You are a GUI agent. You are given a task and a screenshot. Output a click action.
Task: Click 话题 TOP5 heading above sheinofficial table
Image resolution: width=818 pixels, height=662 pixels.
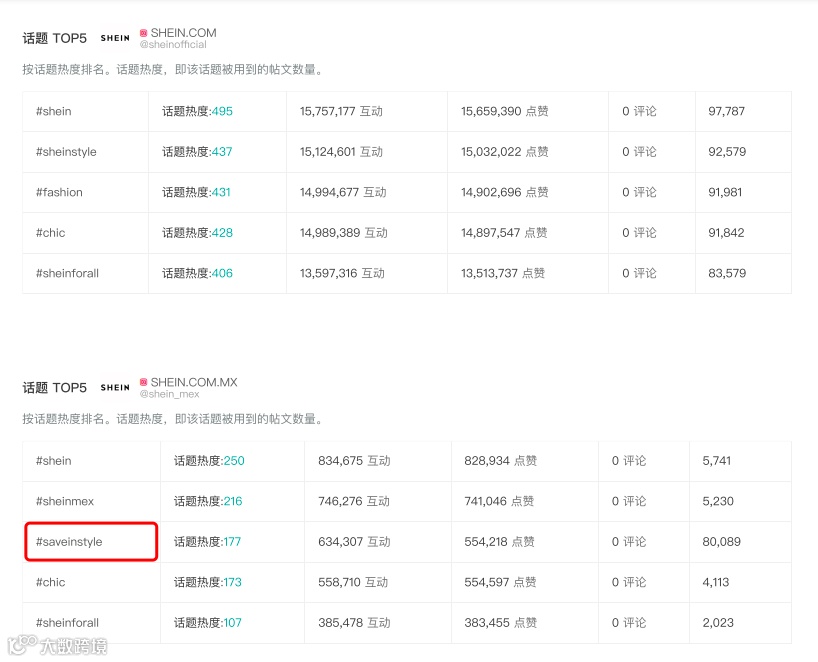54,39
